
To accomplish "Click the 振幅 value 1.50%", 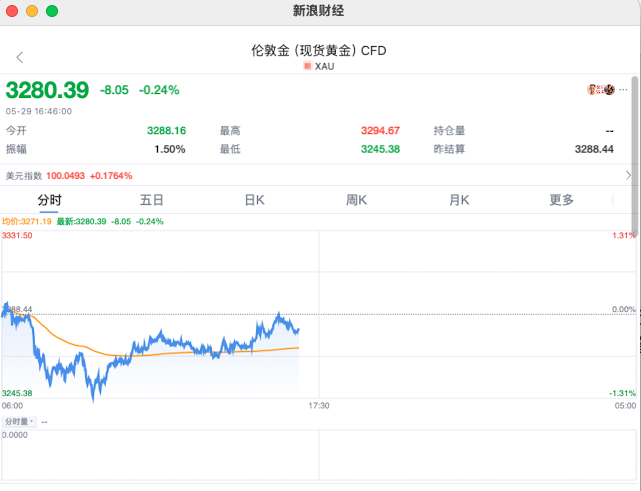I will (170, 149).
